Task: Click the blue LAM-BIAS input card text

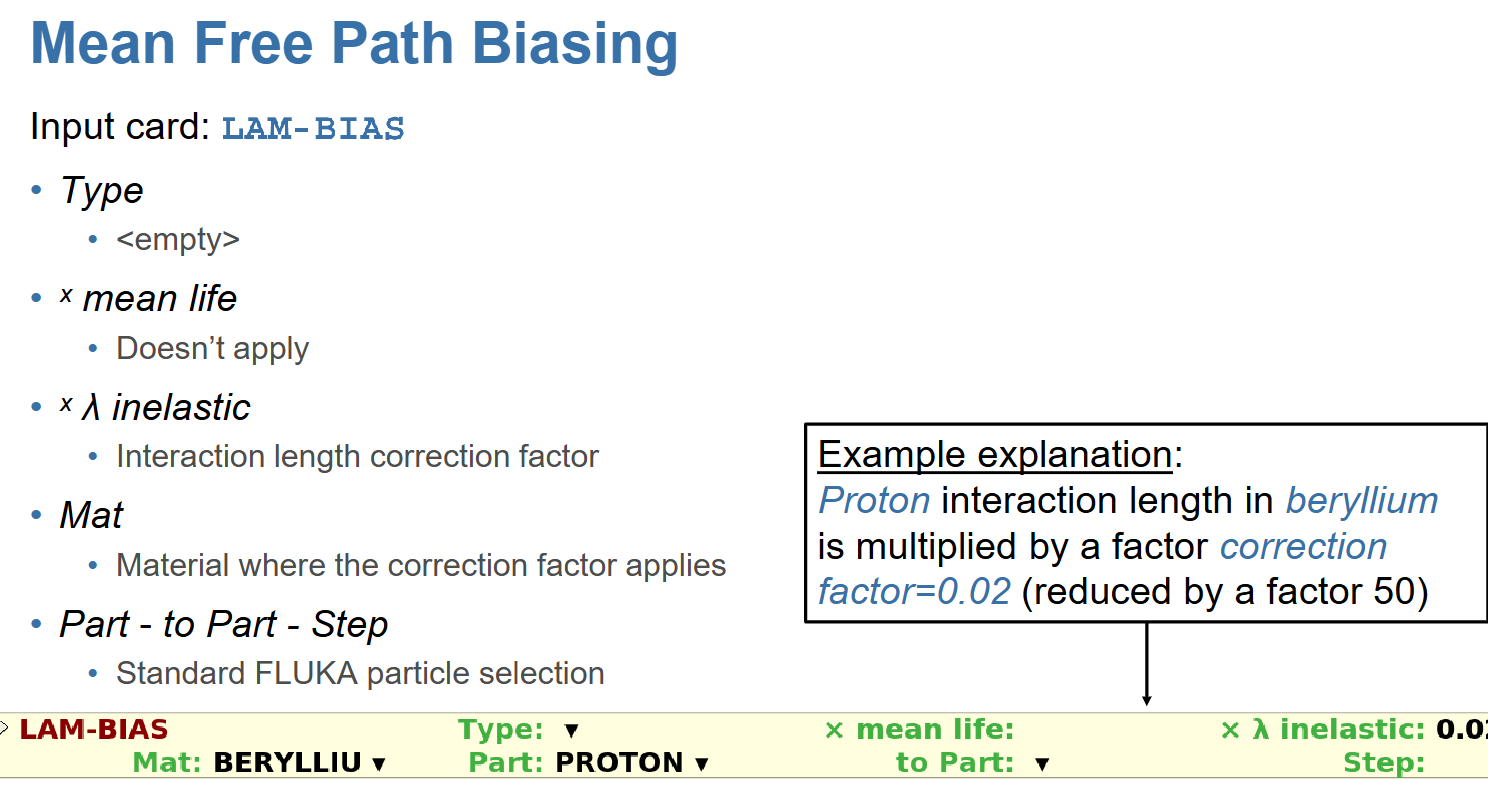Action: pos(313,129)
